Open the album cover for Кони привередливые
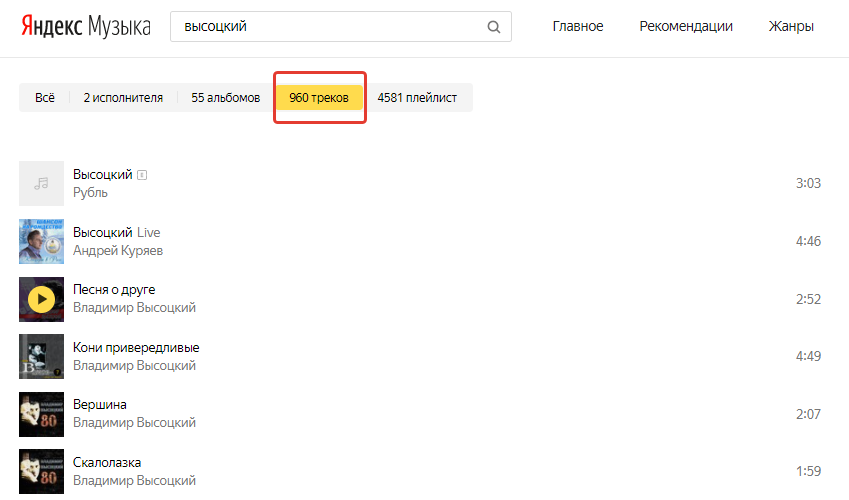 [x=41, y=356]
